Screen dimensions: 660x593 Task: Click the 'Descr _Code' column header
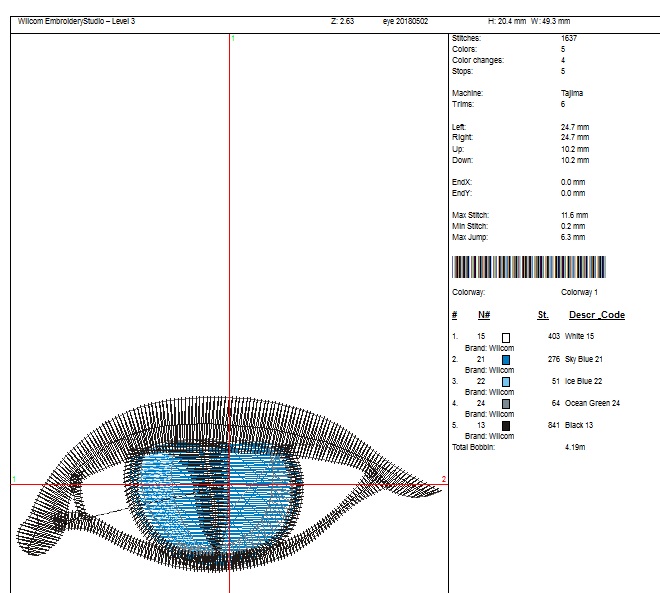coord(597,315)
